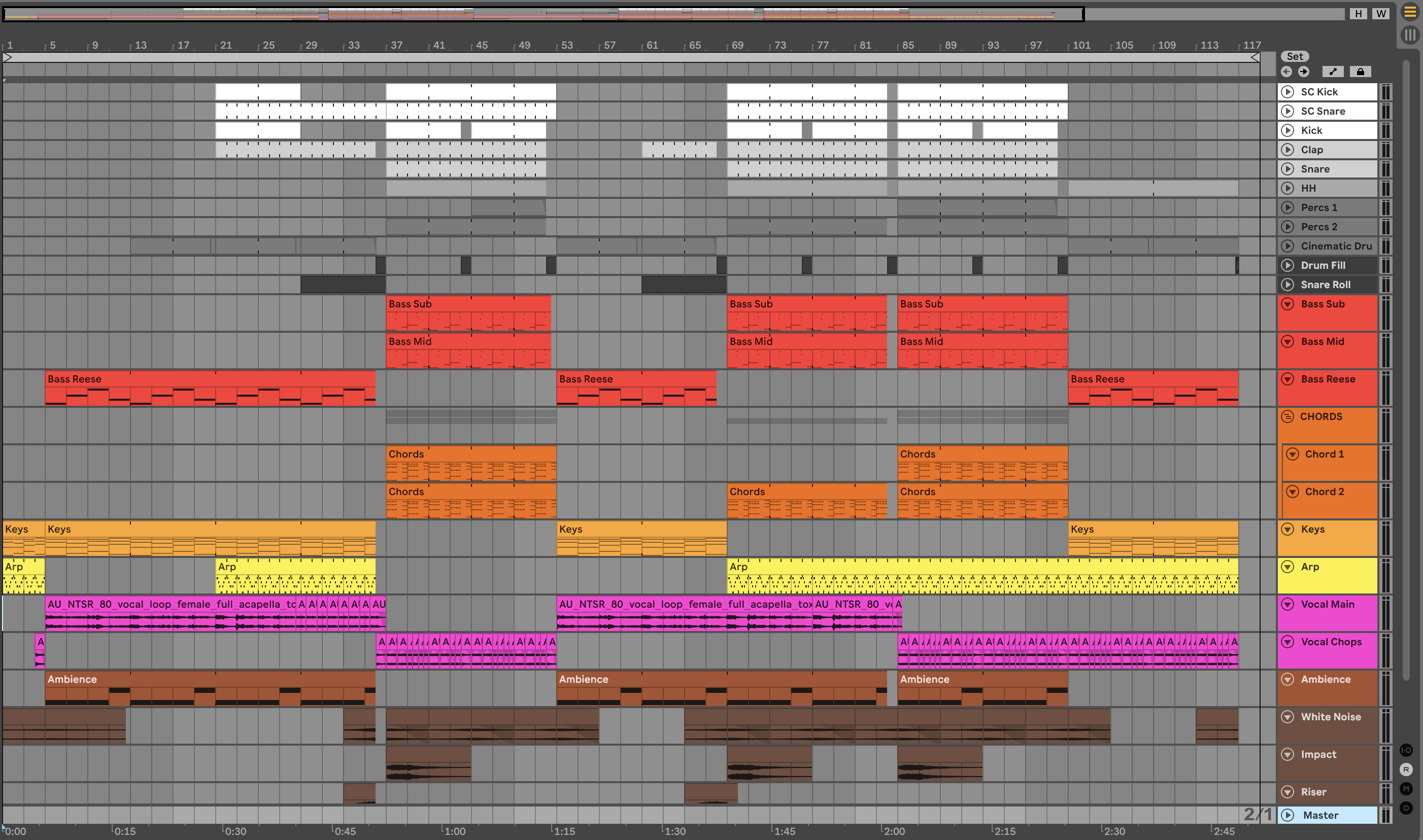Toggle Automation Mode line icon
Screen dimensions: 1423x840
pos(1333,72)
